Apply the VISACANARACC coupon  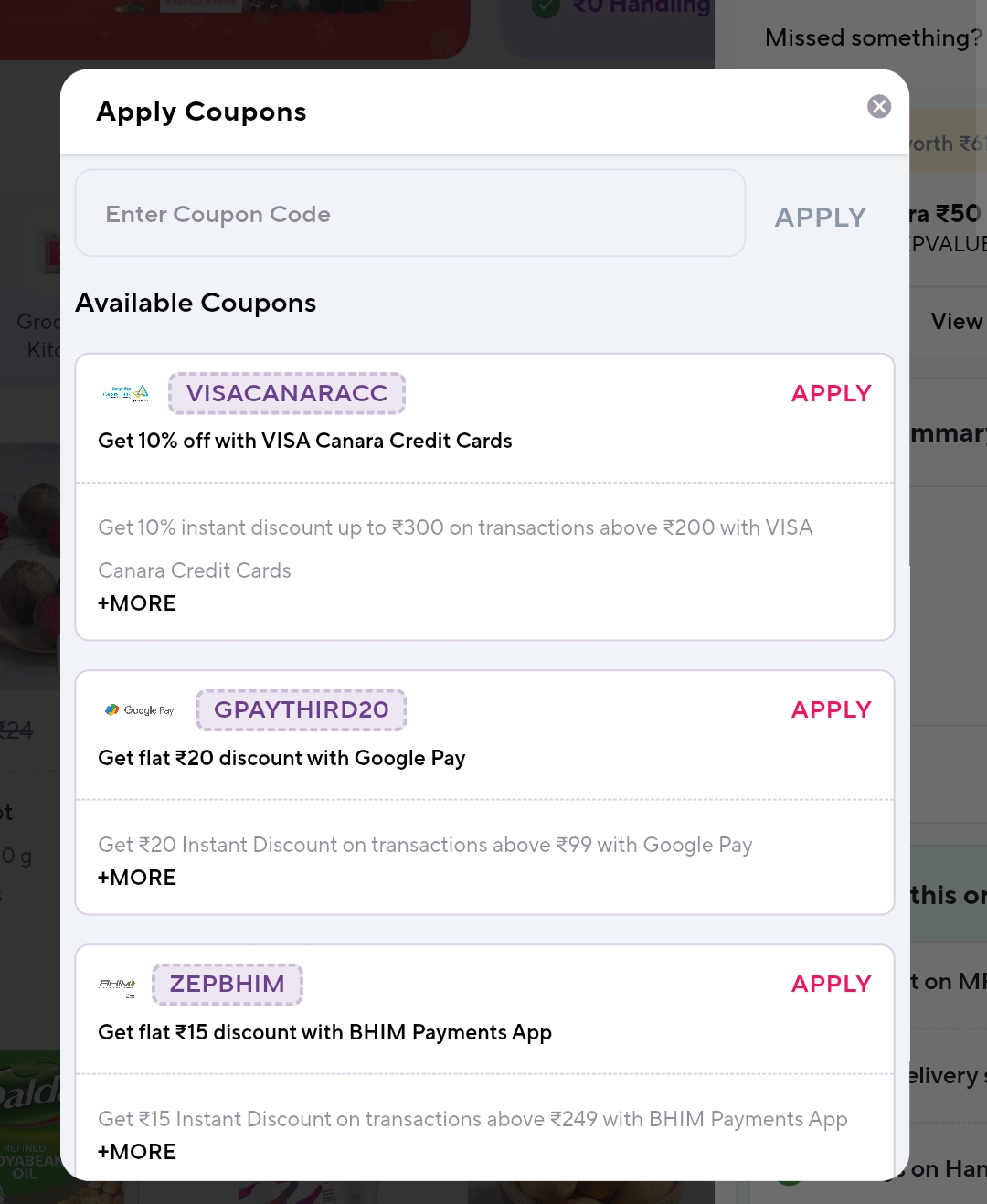(831, 393)
